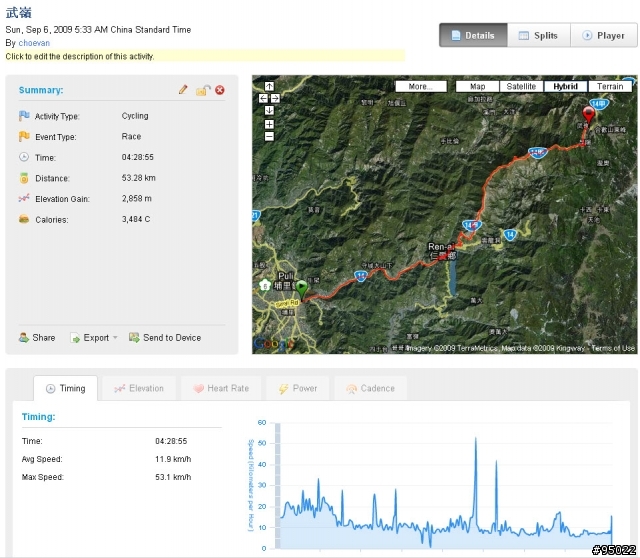Open the choevan user profile link
Image resolution: width=640 pixels, height=558 pixels.
[34, 43]
